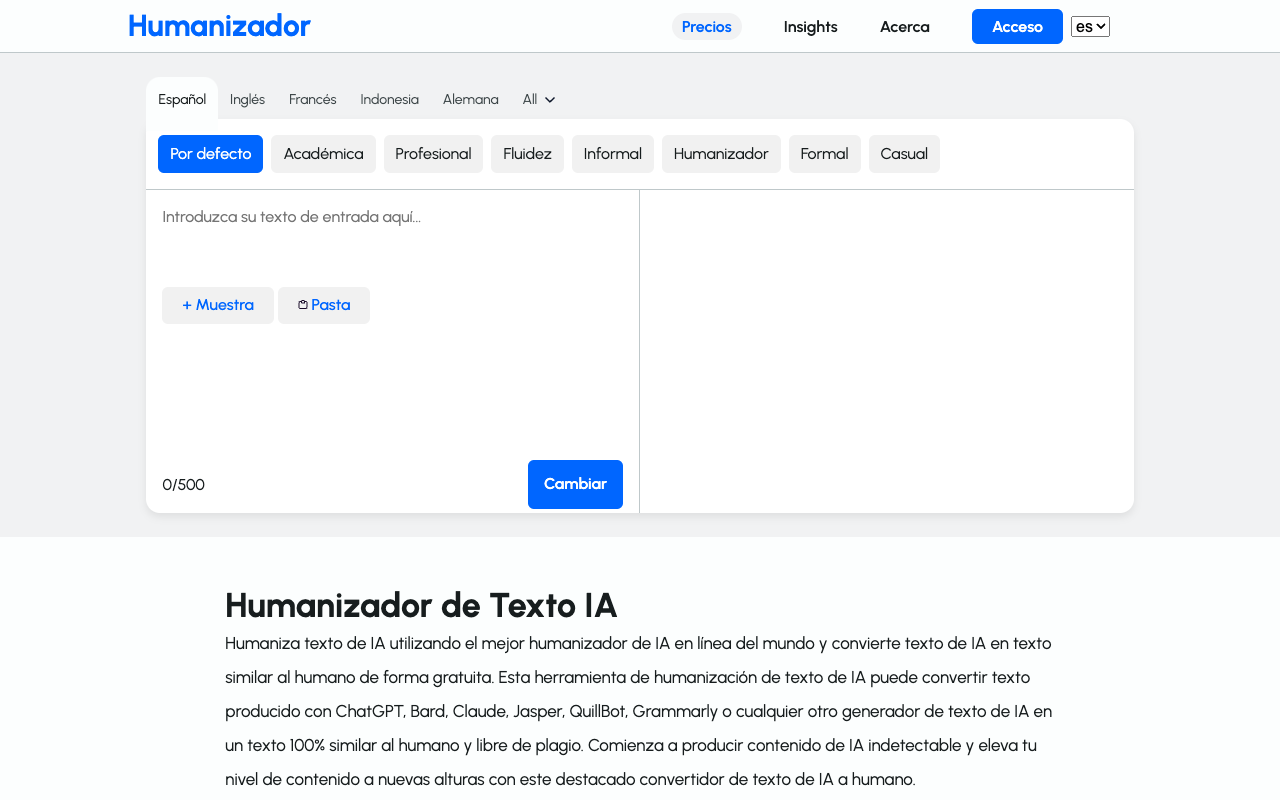Open the Humanizador logo home link
The height and width of the screenshot is (800, 1280).
pyautogui.click(x=219, y=26)
